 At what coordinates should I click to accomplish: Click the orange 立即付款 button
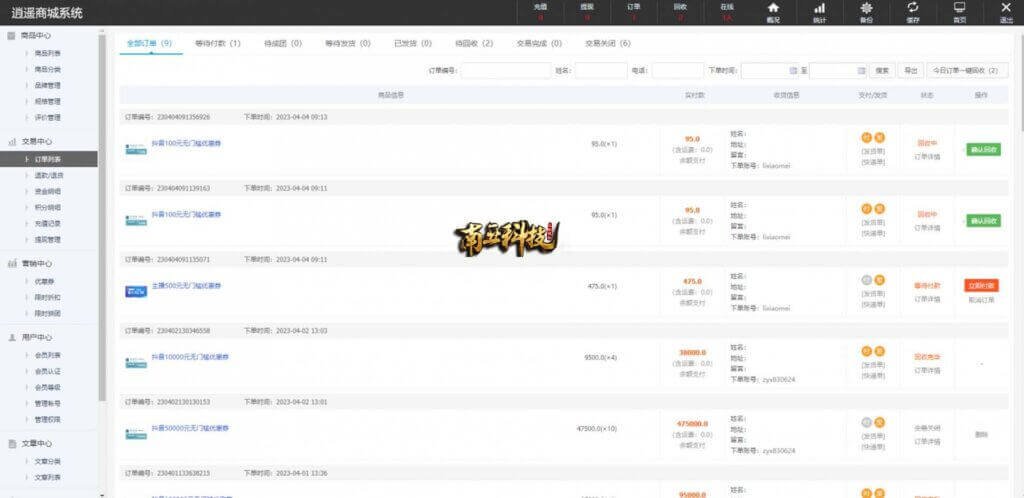982,285
